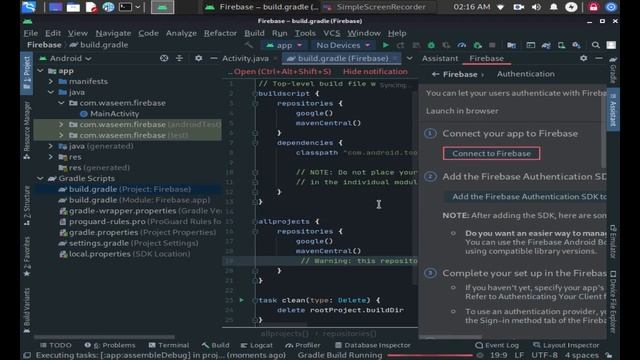640x360 pixels.
Task: Click the Add the Firebase Authentication SDK button
Action: (526, 197)
